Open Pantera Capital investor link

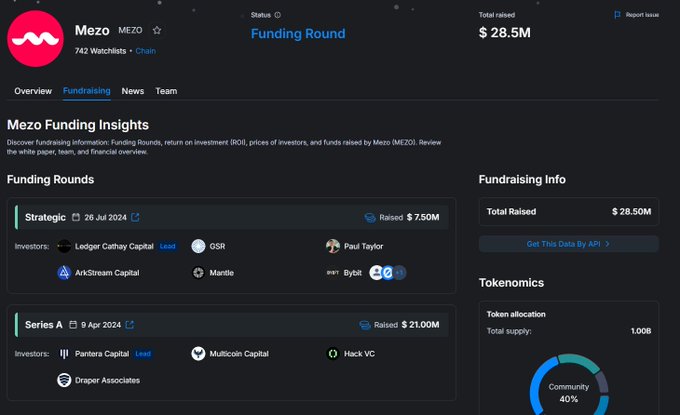[x=102, y=354]
